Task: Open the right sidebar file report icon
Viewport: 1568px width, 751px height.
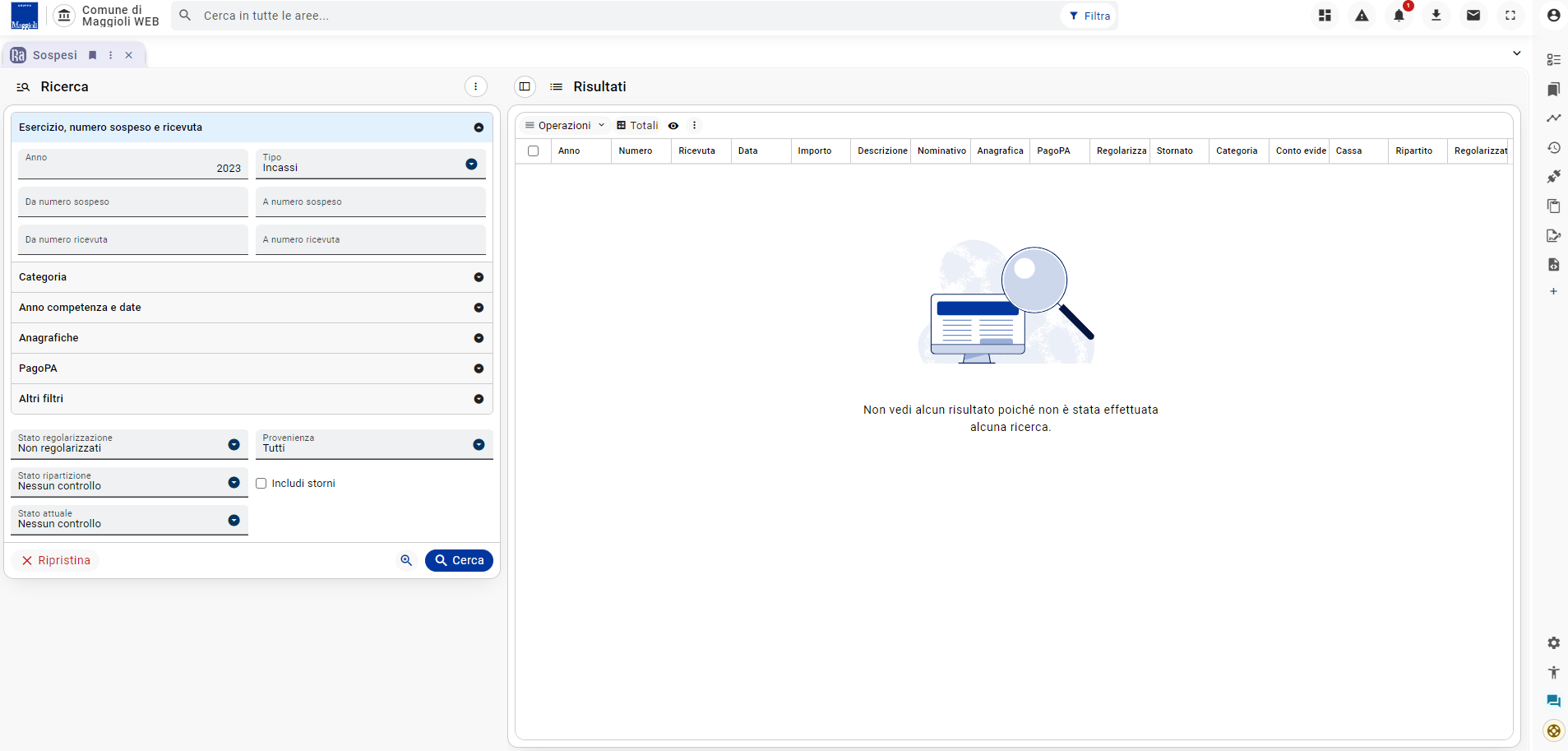Action: coord(1553,265)
